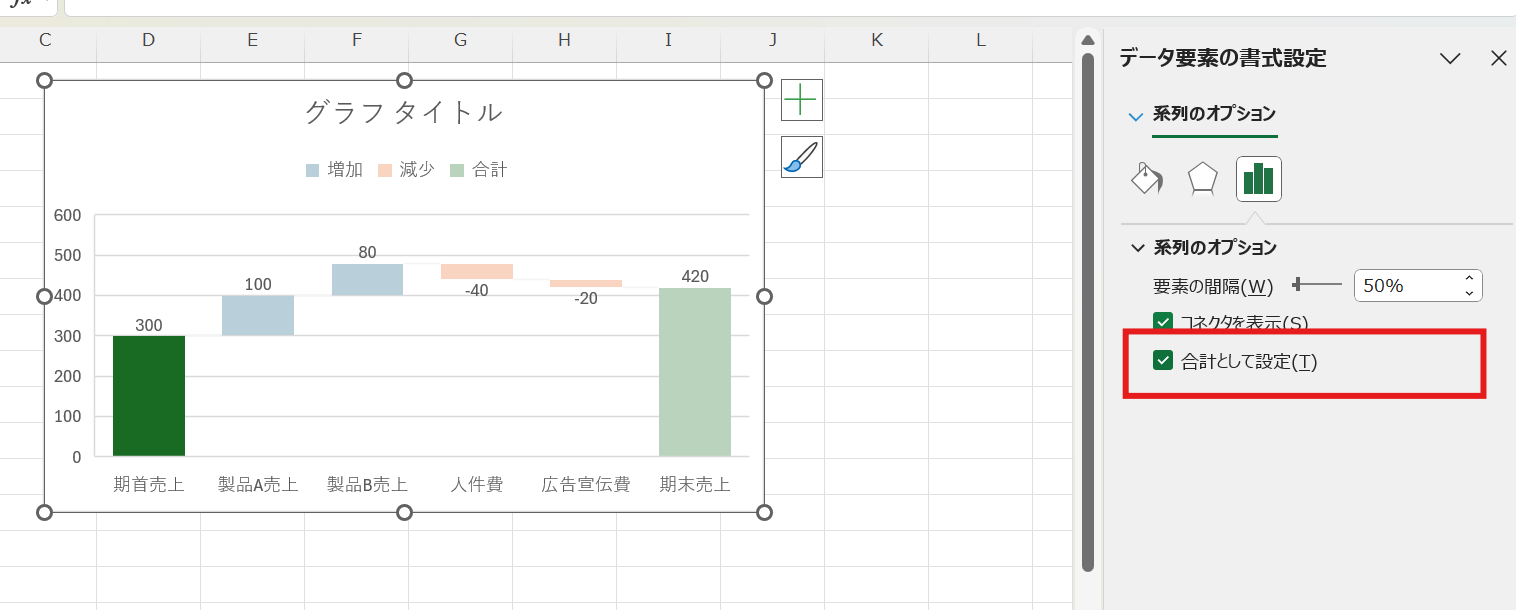Collapse the pane using the chevron beside the X
The height and width of the screenshot is (610, 1516).
(1450, 58)
